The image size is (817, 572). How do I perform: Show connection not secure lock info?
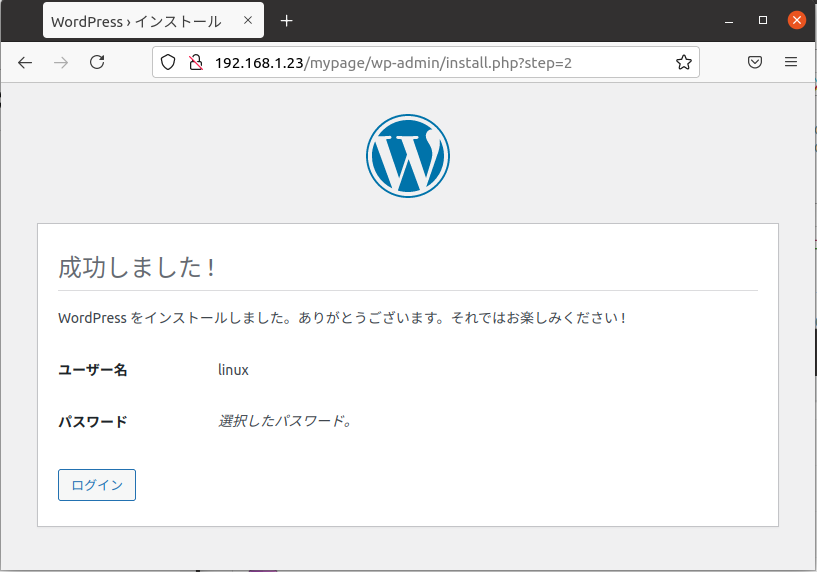point(195,63)
